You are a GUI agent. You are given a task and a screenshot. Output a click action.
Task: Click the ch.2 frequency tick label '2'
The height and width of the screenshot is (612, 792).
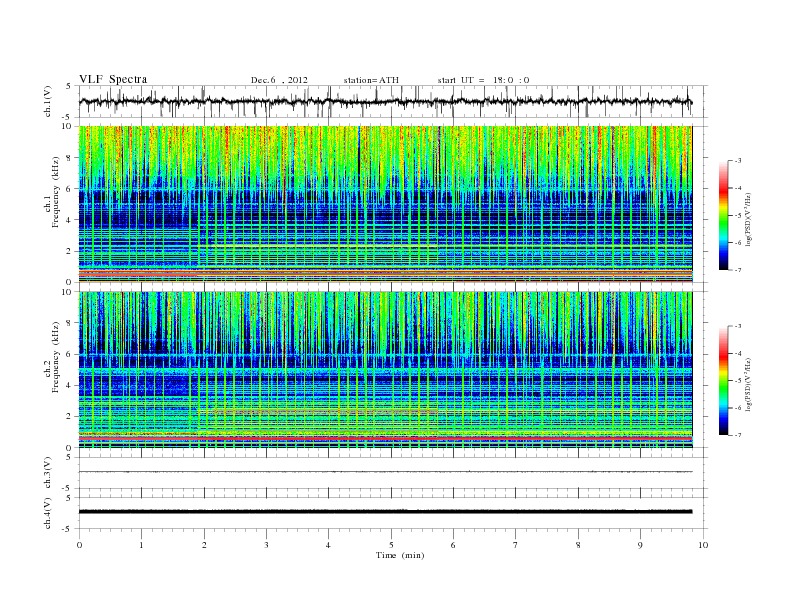pyautogui.click(x=69, y=417)
